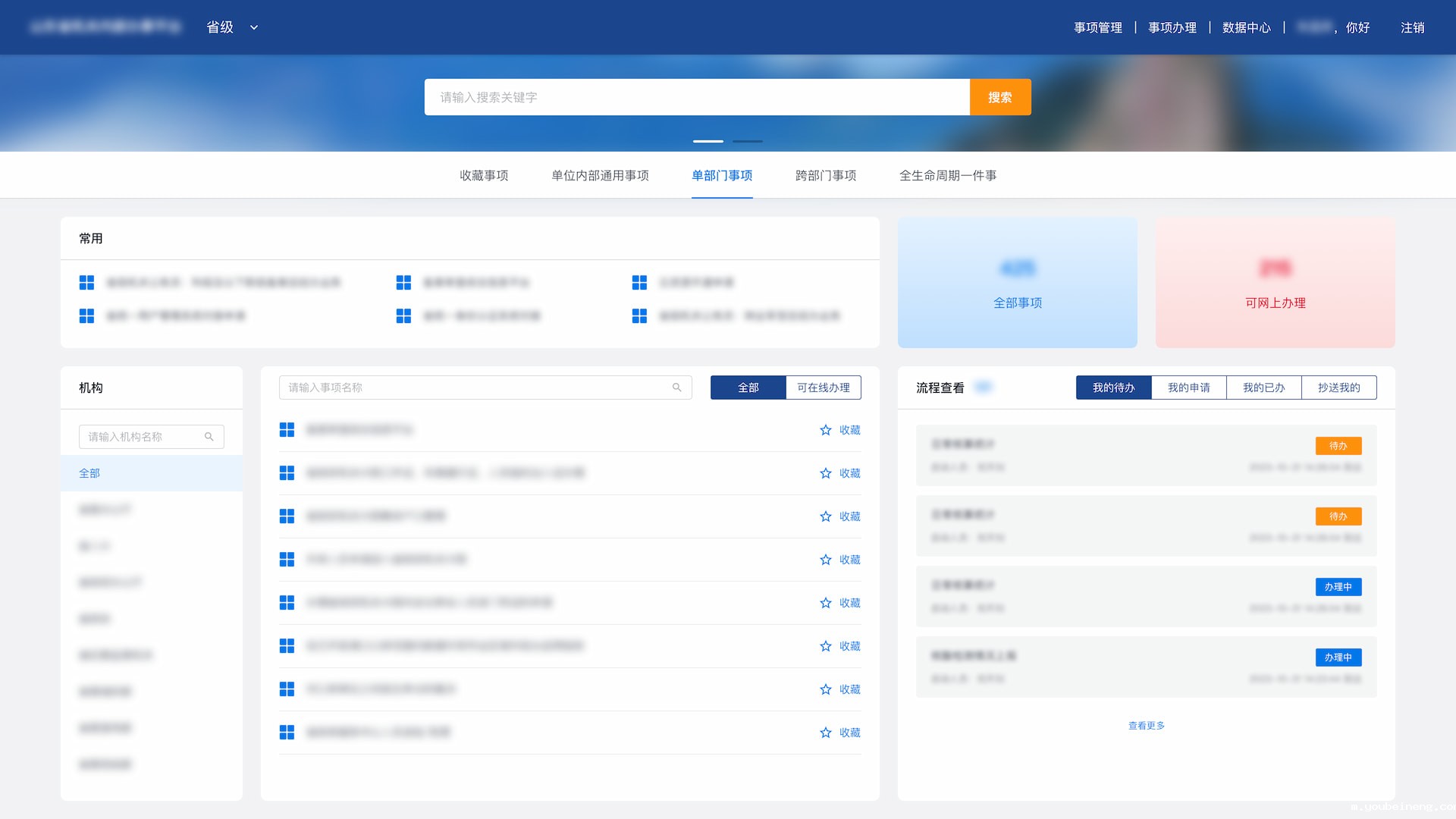Open 数据中心 in the top navigation
Screen dimensions: 1456x819
(x=1246, y=27)
